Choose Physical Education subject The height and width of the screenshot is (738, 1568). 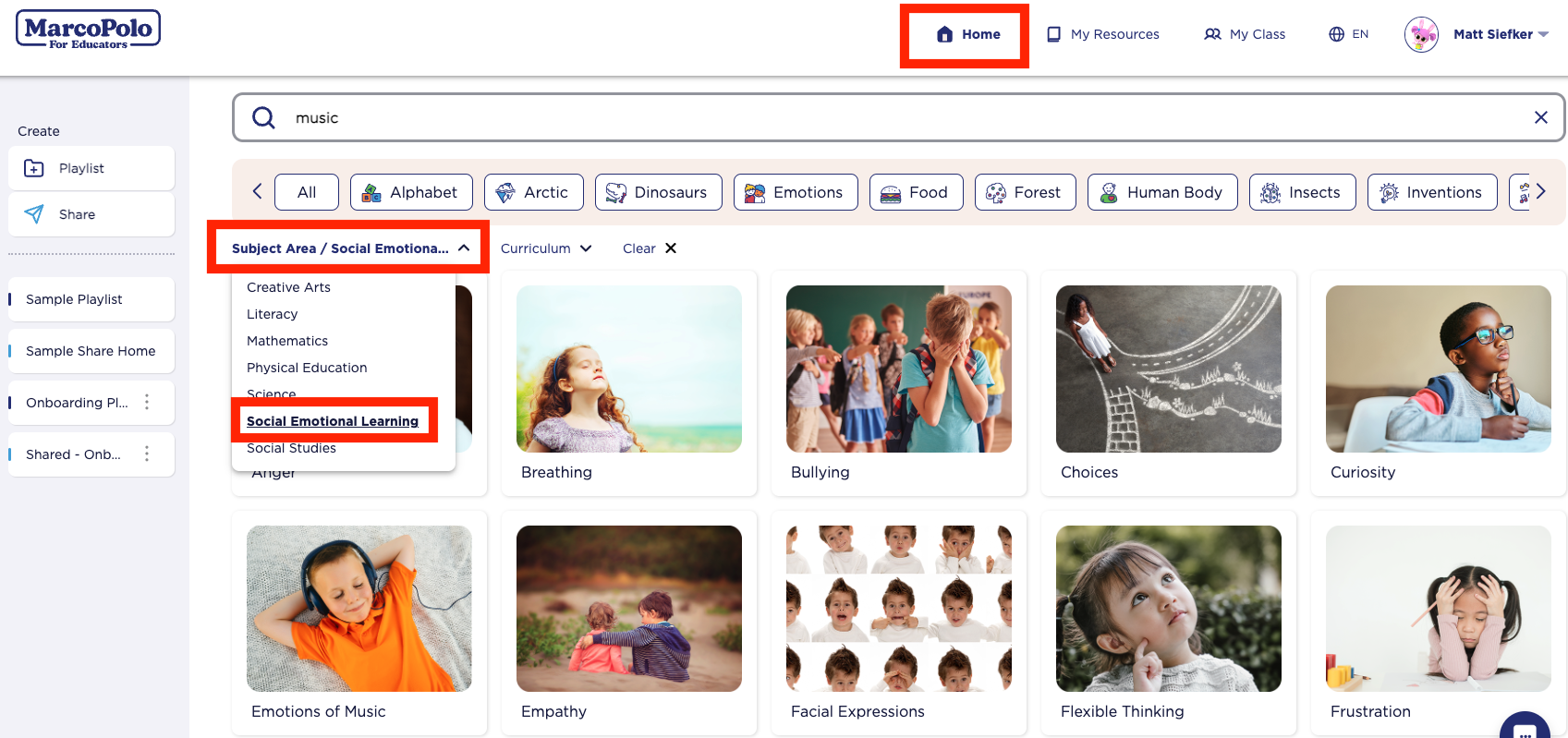[307, 368]
